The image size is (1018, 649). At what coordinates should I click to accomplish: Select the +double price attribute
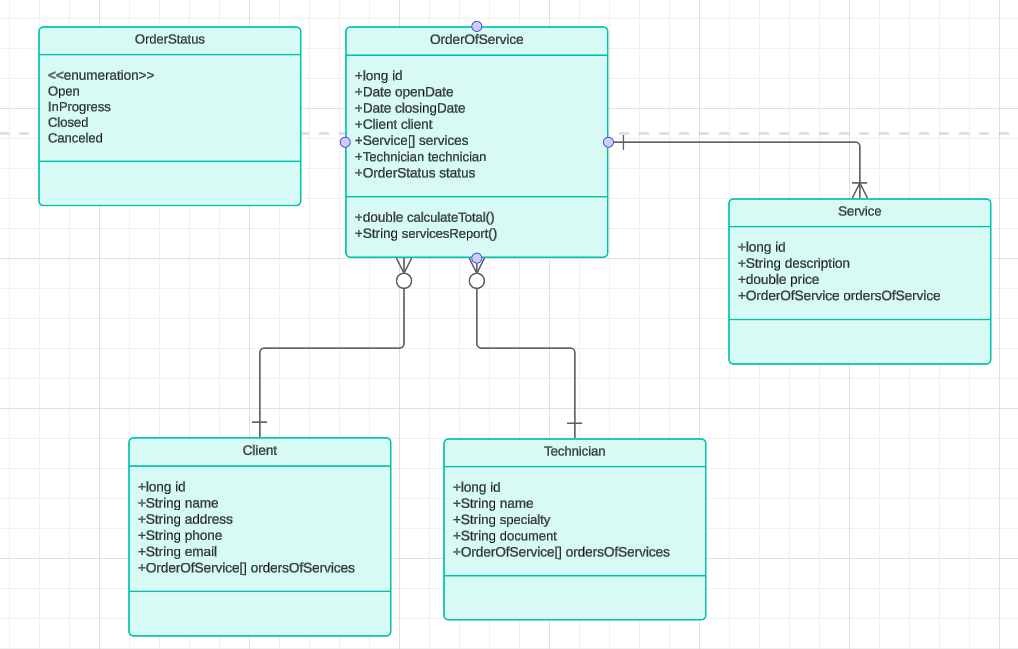778,280
